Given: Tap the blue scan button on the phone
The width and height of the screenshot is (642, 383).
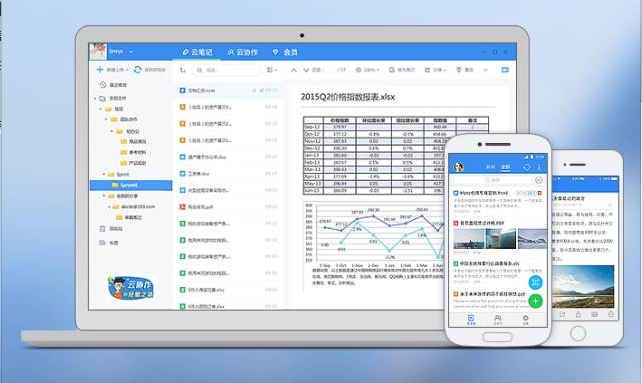Looking at the screenshot, I should pyautogui.click(x=535, y=282).
